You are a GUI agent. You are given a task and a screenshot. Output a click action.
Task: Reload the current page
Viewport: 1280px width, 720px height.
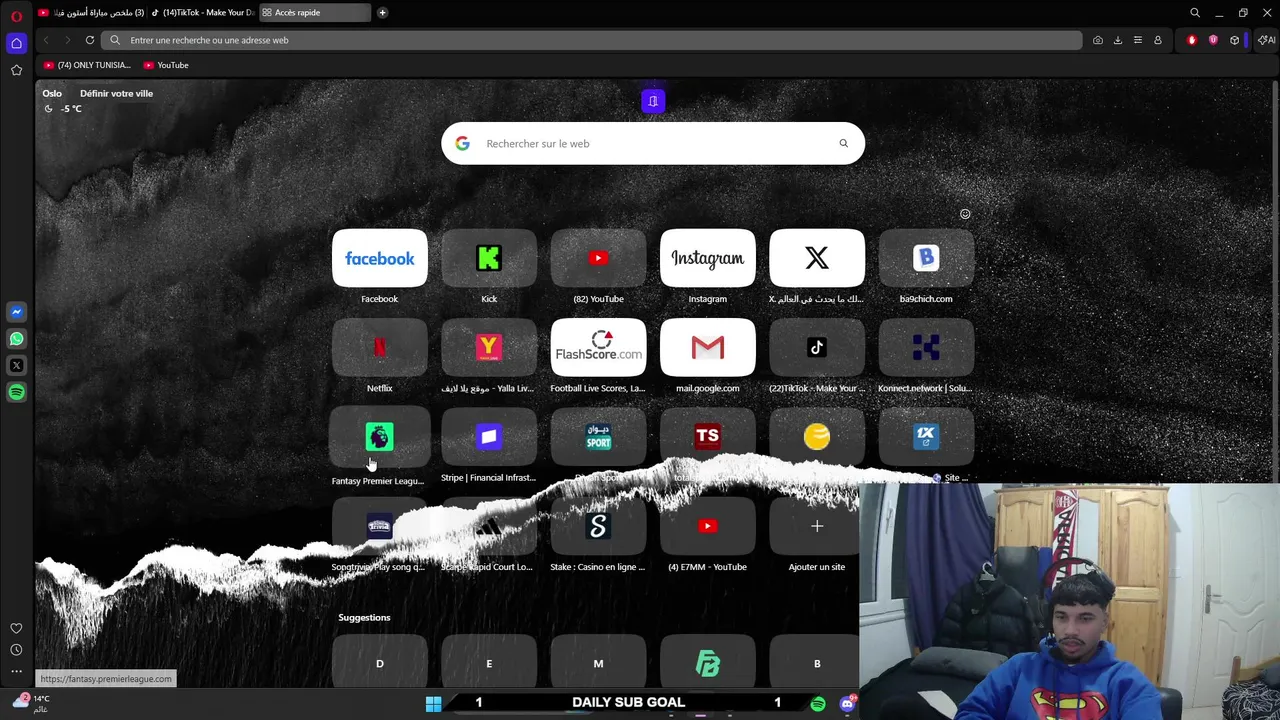(x=90, y=40)
